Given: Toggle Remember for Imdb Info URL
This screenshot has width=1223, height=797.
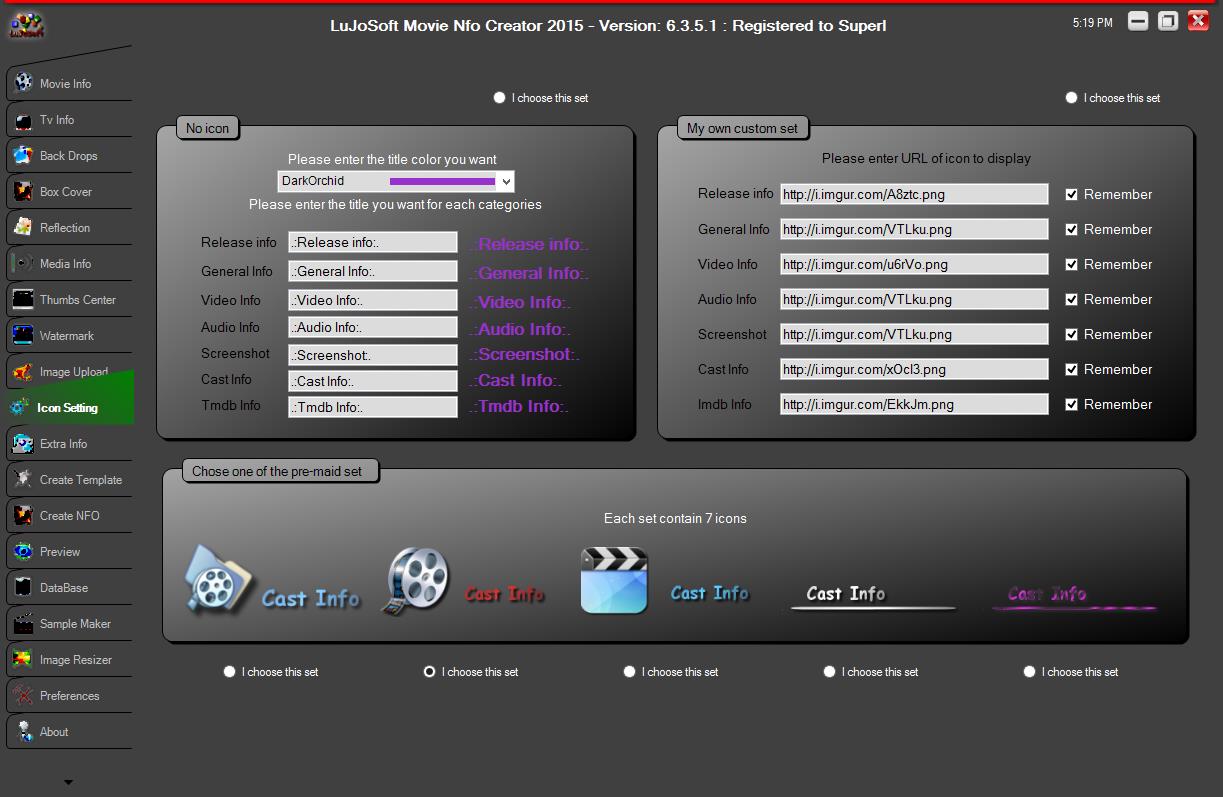Looking at the screenshot, I should coord(1072,404).
